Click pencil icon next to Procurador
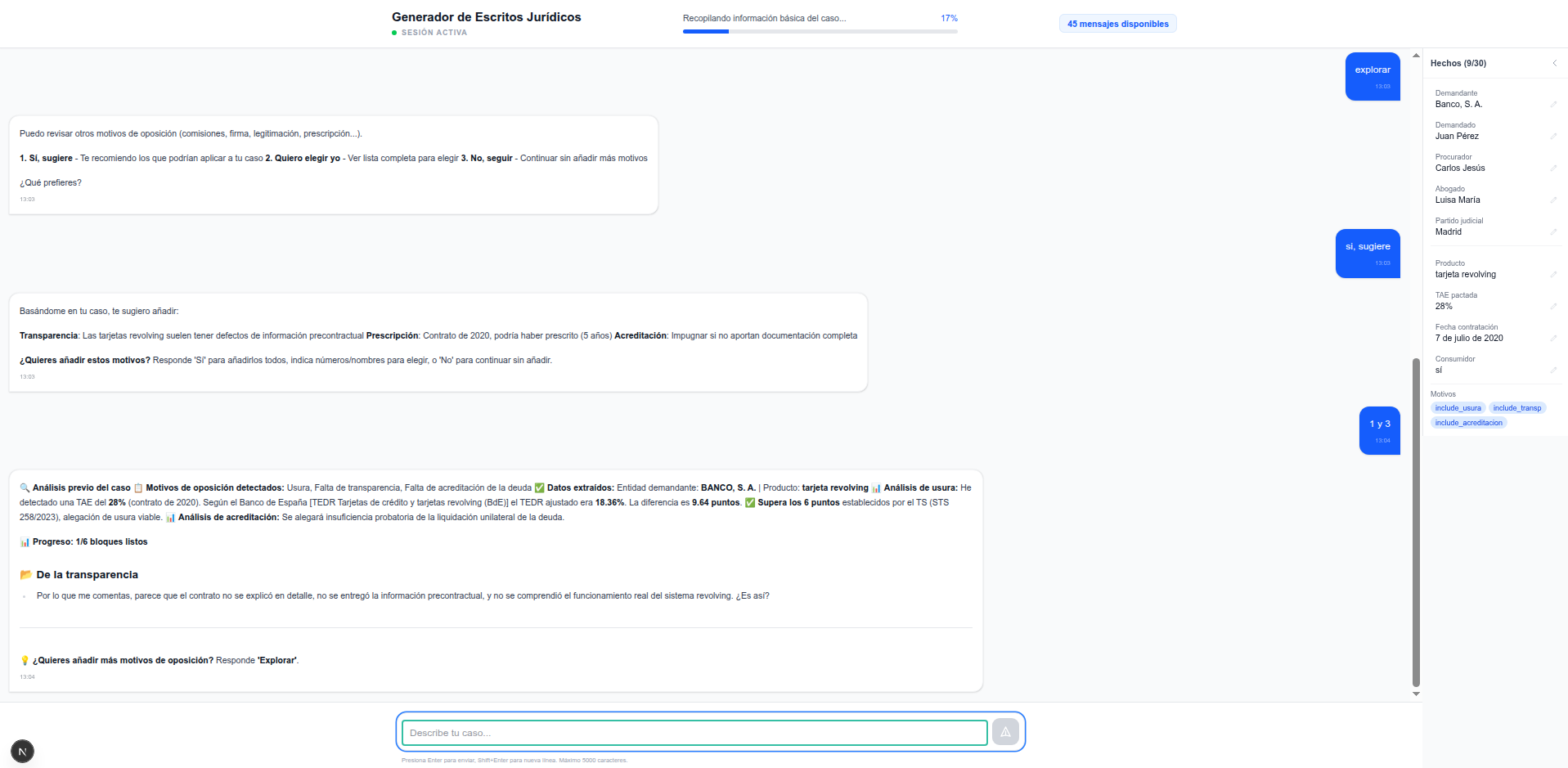The height and width of the screenshot is (768, 1568). tap(1553, 168)
